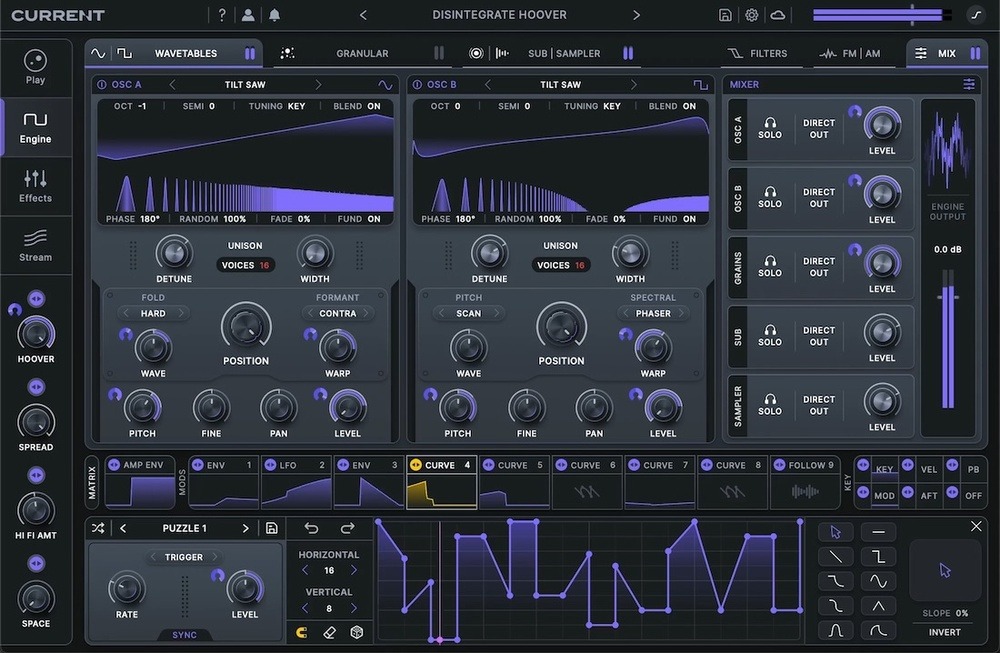This screenshot has width=1000, height=653.
Task: Undo last curve edit
Action: (311, 528)
